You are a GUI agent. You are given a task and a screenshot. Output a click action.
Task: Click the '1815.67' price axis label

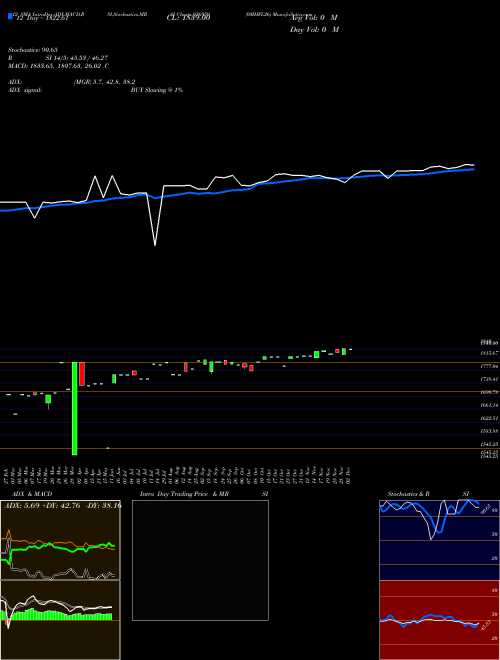490,352
